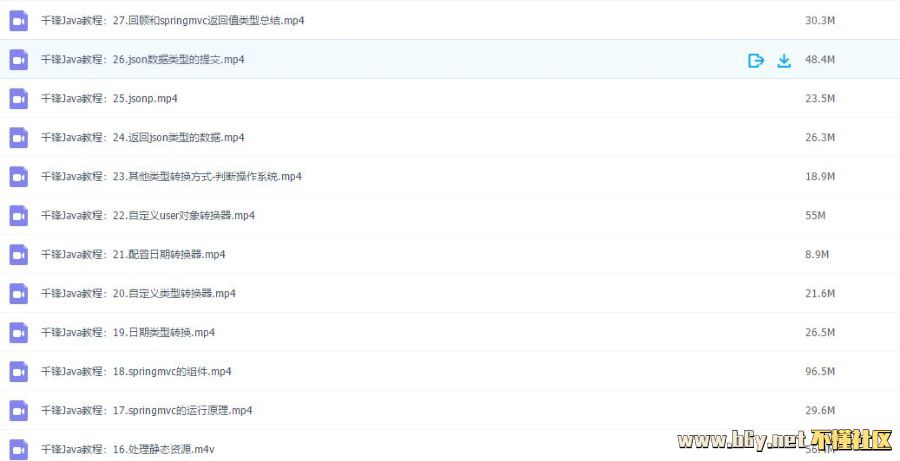This screenshot has width=900, height=461.
Task: Click the 55M size value
Action: pyautogui.click(x=815, y=216)
